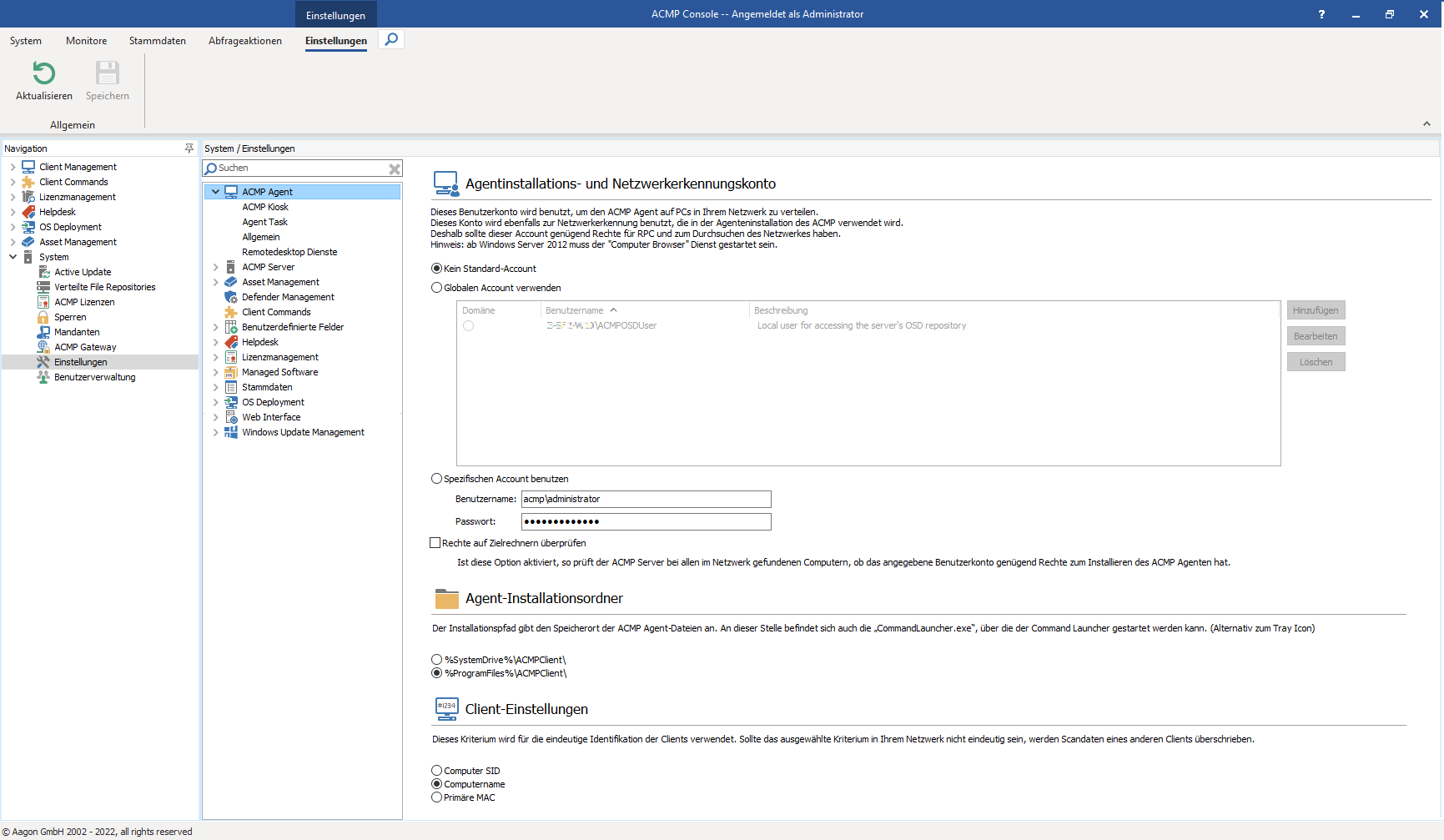
Task: Click the Benutzername input field
Action: click(647, 499)
